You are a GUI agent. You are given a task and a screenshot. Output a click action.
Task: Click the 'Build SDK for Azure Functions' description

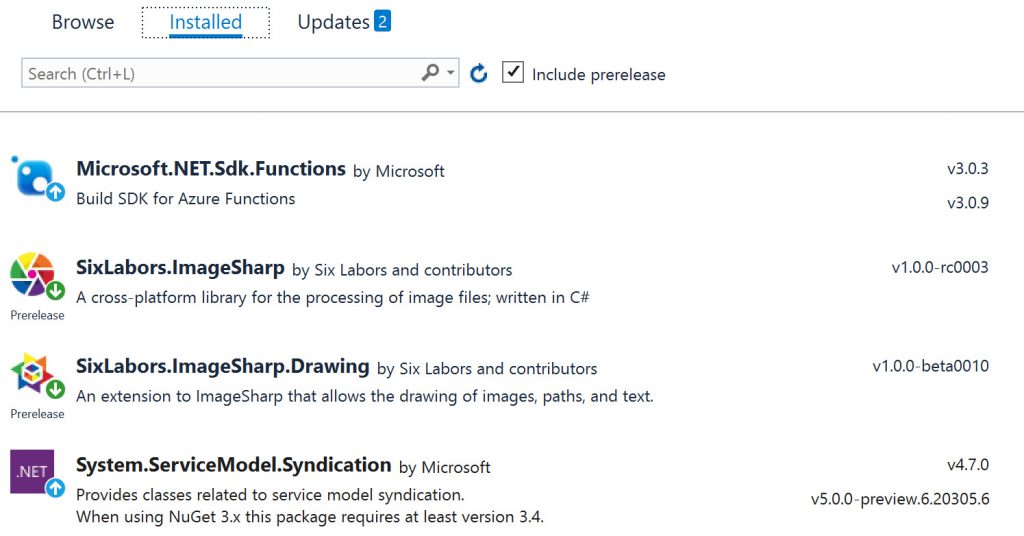[185, 198]
